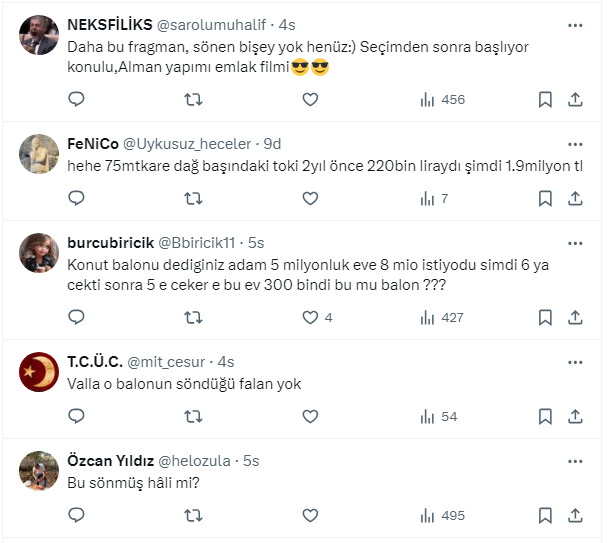
Task: Open more options menu on FeNiCo's tweet
Action: click(x=575, y=142)
